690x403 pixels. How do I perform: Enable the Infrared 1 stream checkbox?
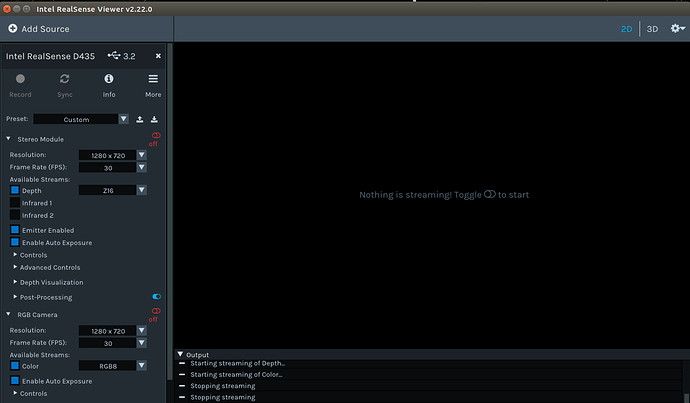[x=15, y=203]
